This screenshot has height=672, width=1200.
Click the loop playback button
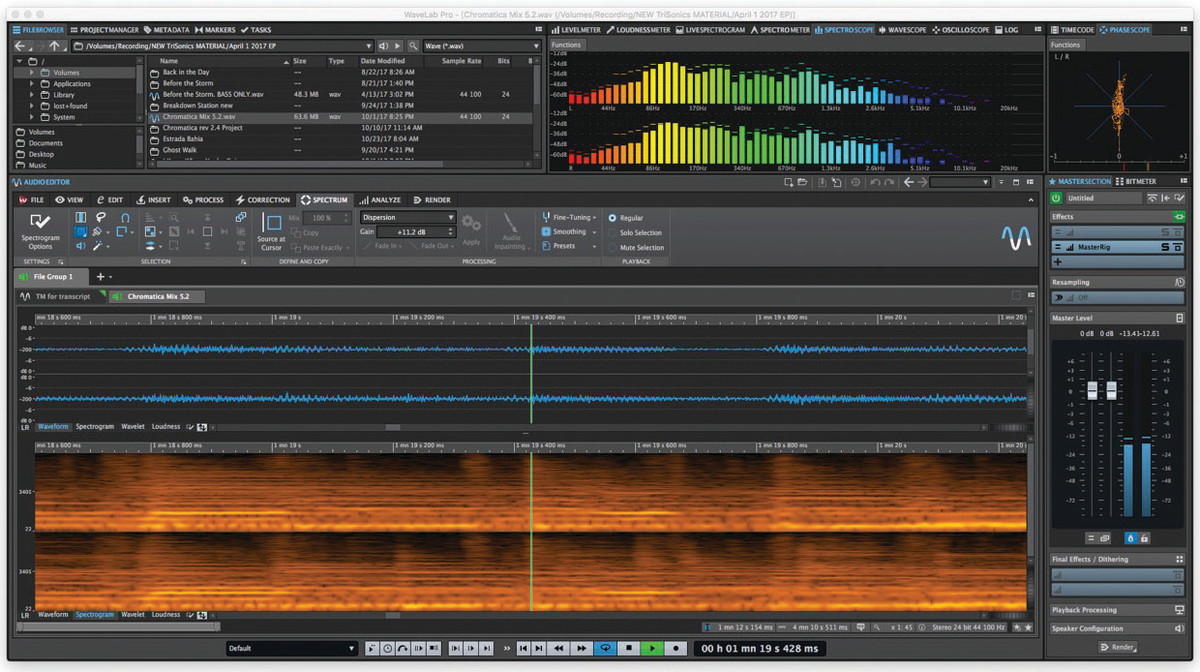605,648
